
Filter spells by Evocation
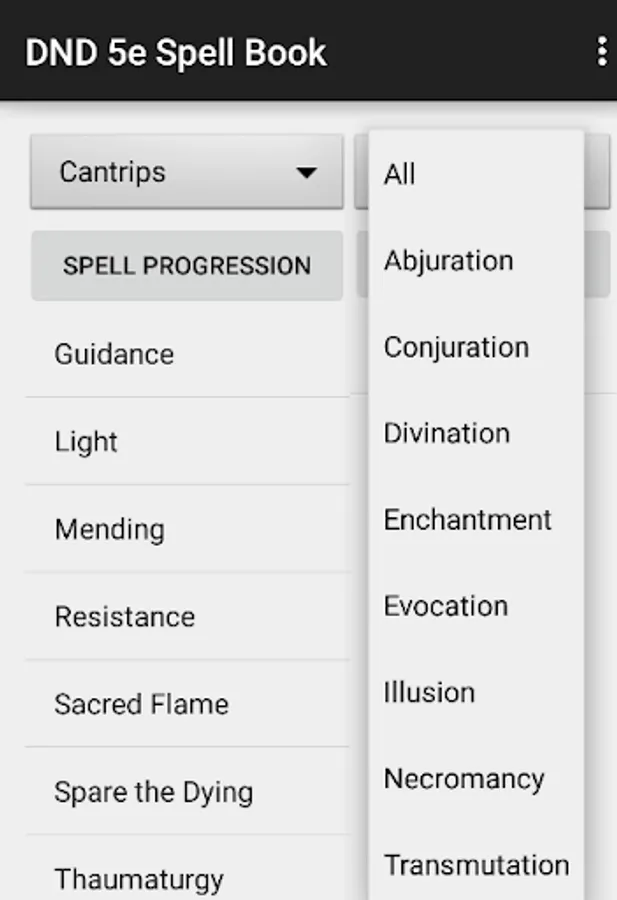pos(475,606)
